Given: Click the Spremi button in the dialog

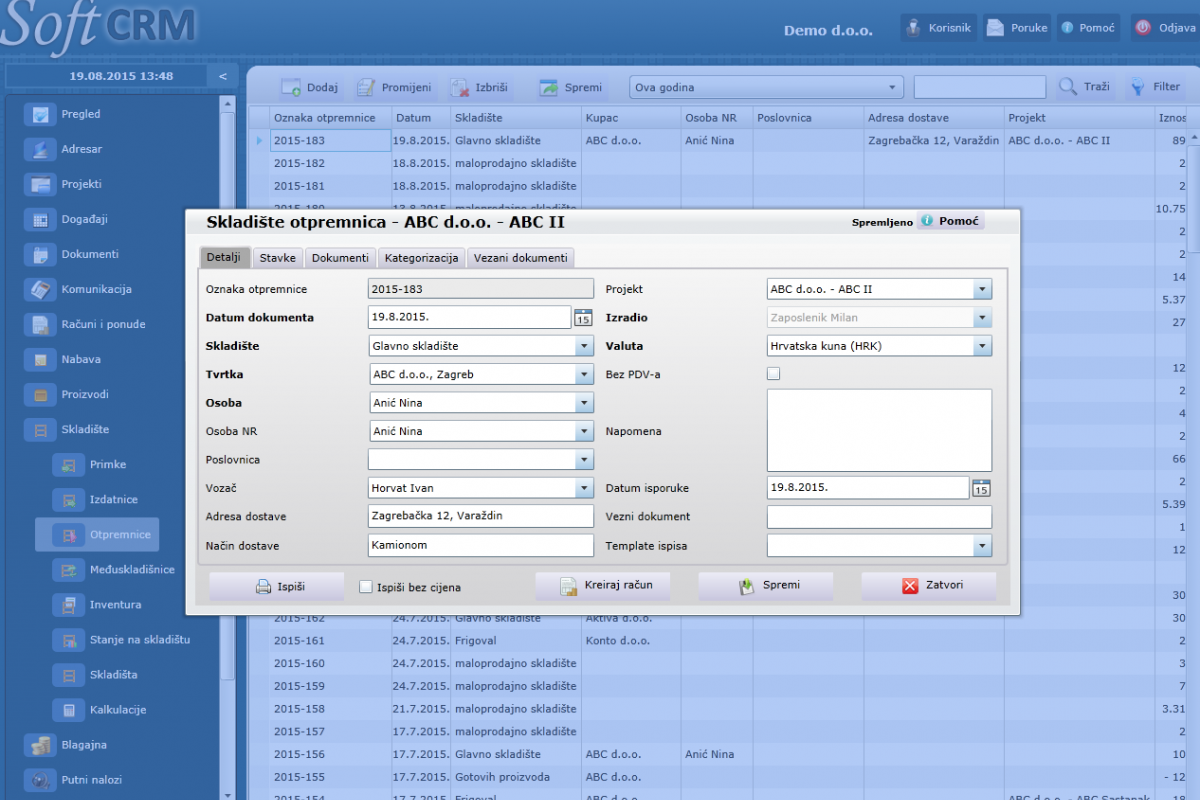Looking at the screenshot, I should (766, 586).
